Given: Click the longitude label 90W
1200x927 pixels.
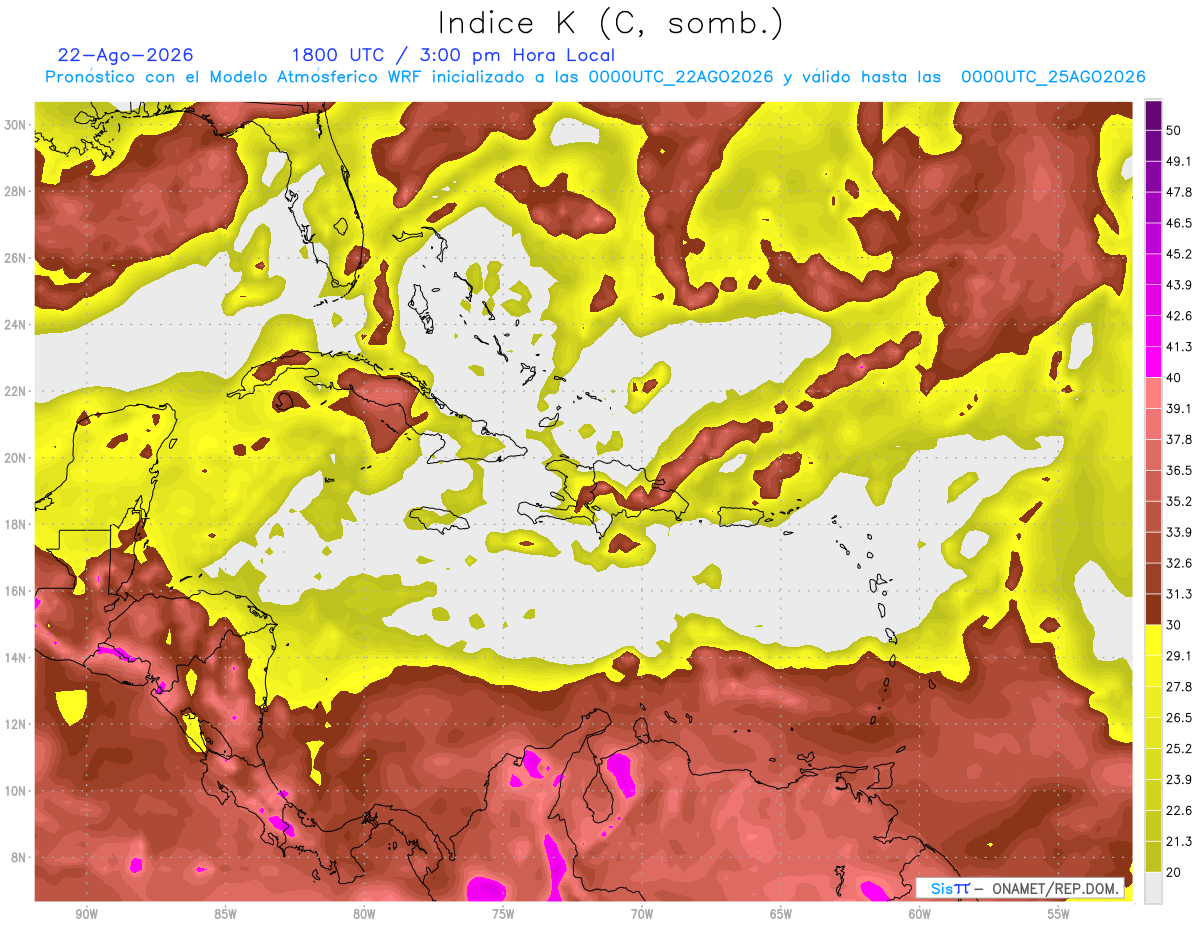Looking at the screenshot, I should tap(86, 915).
